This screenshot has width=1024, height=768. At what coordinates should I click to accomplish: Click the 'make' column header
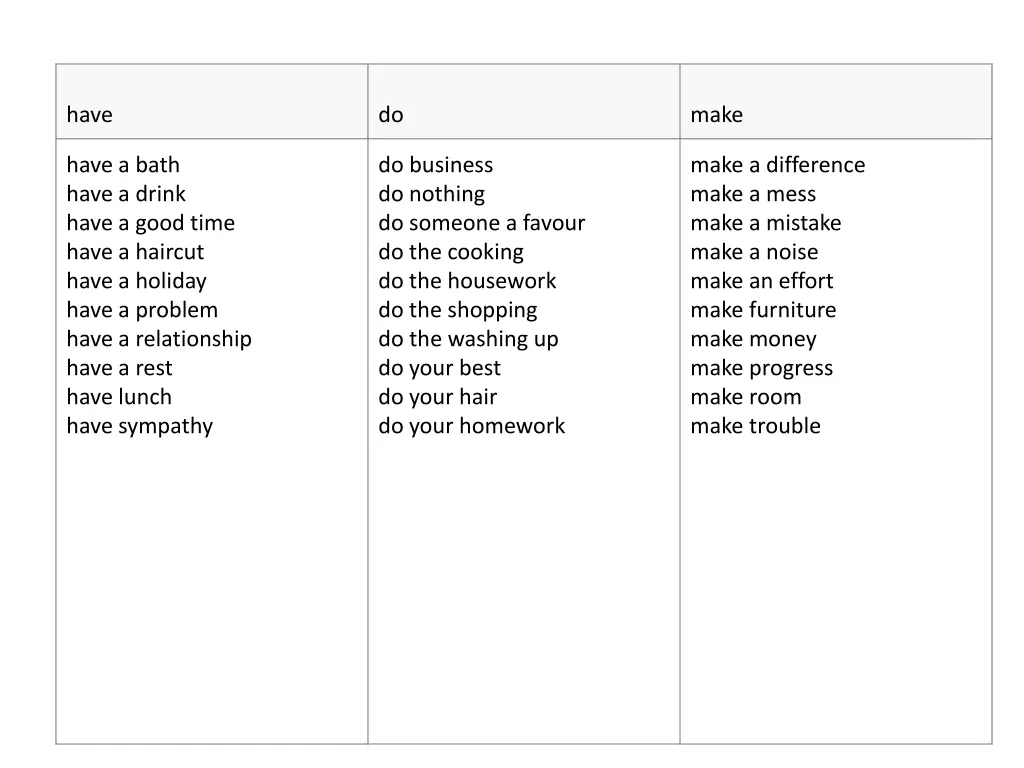(x=716, y=114)
